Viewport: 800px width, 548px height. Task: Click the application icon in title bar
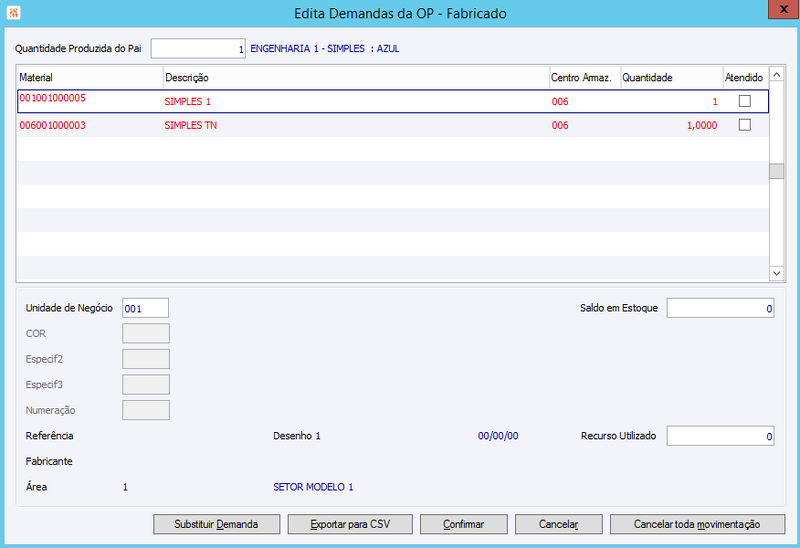click(x=13, y=13)
